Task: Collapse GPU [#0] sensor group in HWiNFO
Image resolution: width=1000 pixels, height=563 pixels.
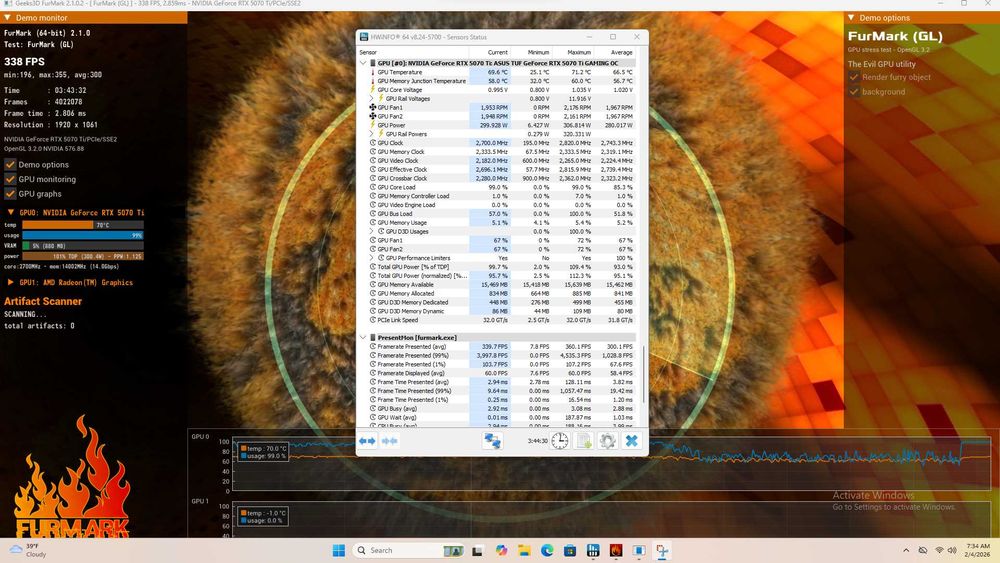Action: coord(363,63)
